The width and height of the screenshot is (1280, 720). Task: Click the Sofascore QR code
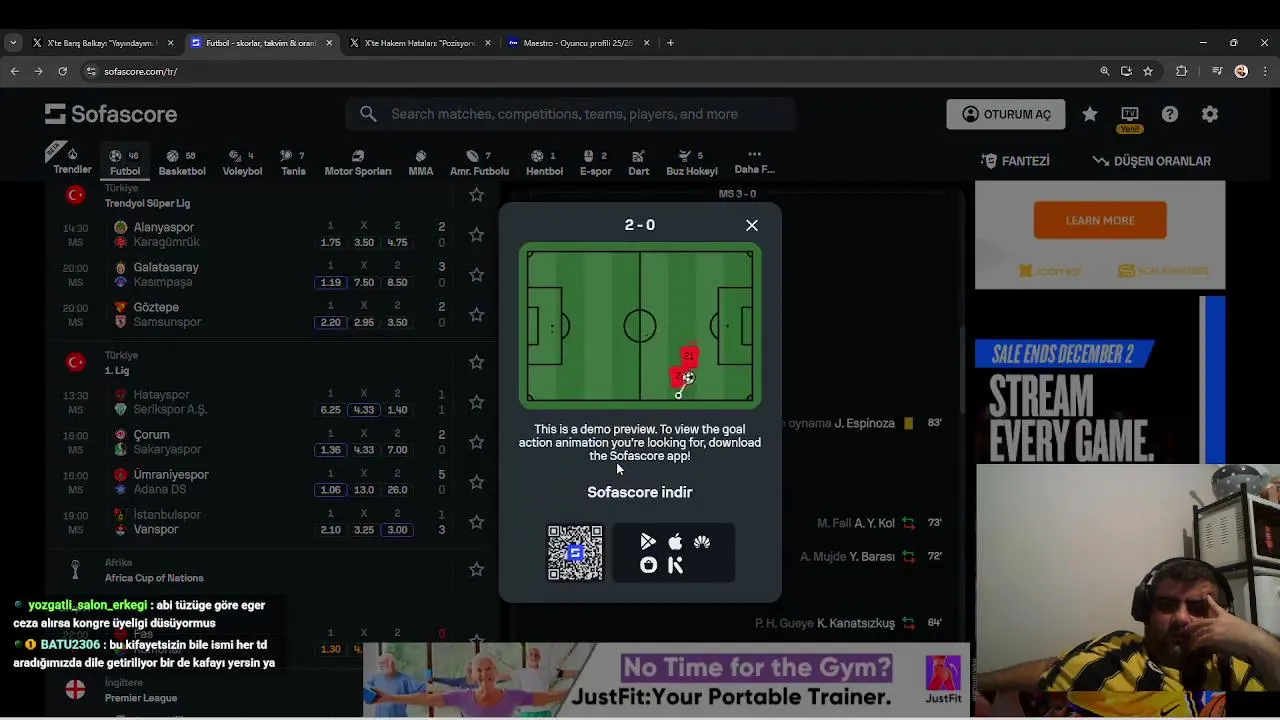coord(575,552)
